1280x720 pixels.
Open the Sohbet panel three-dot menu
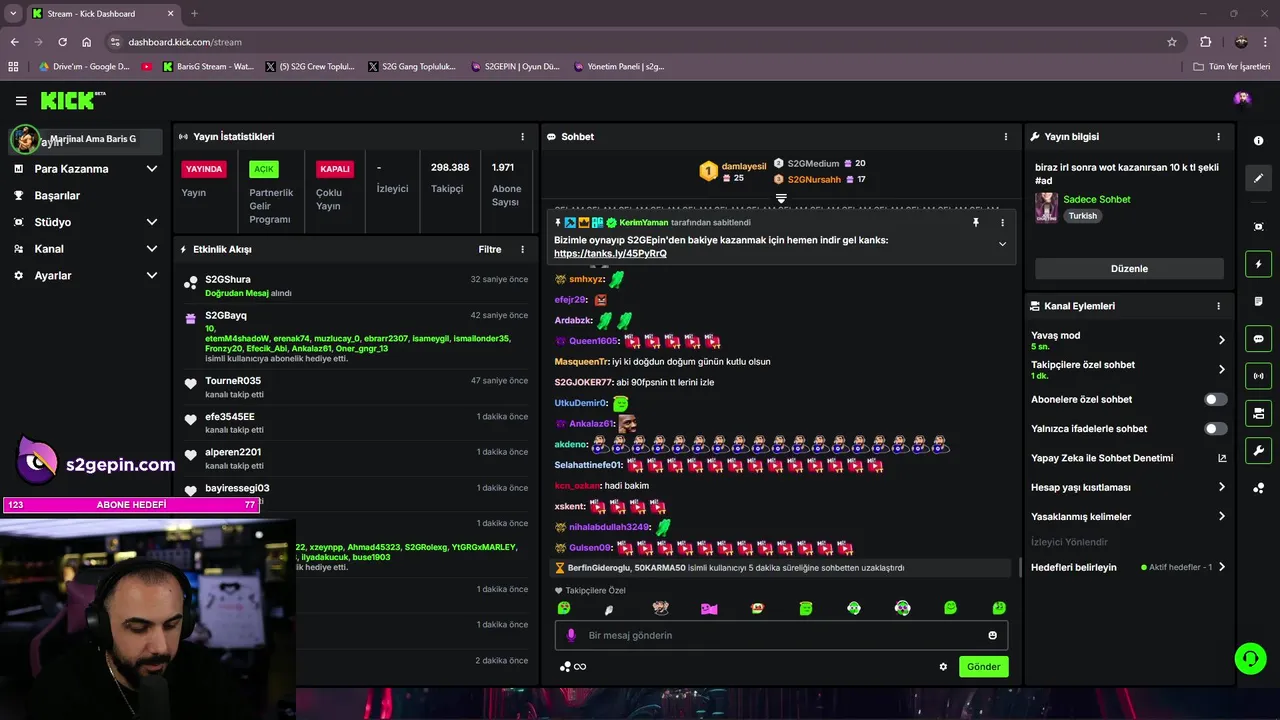(x=1006, y=137)
